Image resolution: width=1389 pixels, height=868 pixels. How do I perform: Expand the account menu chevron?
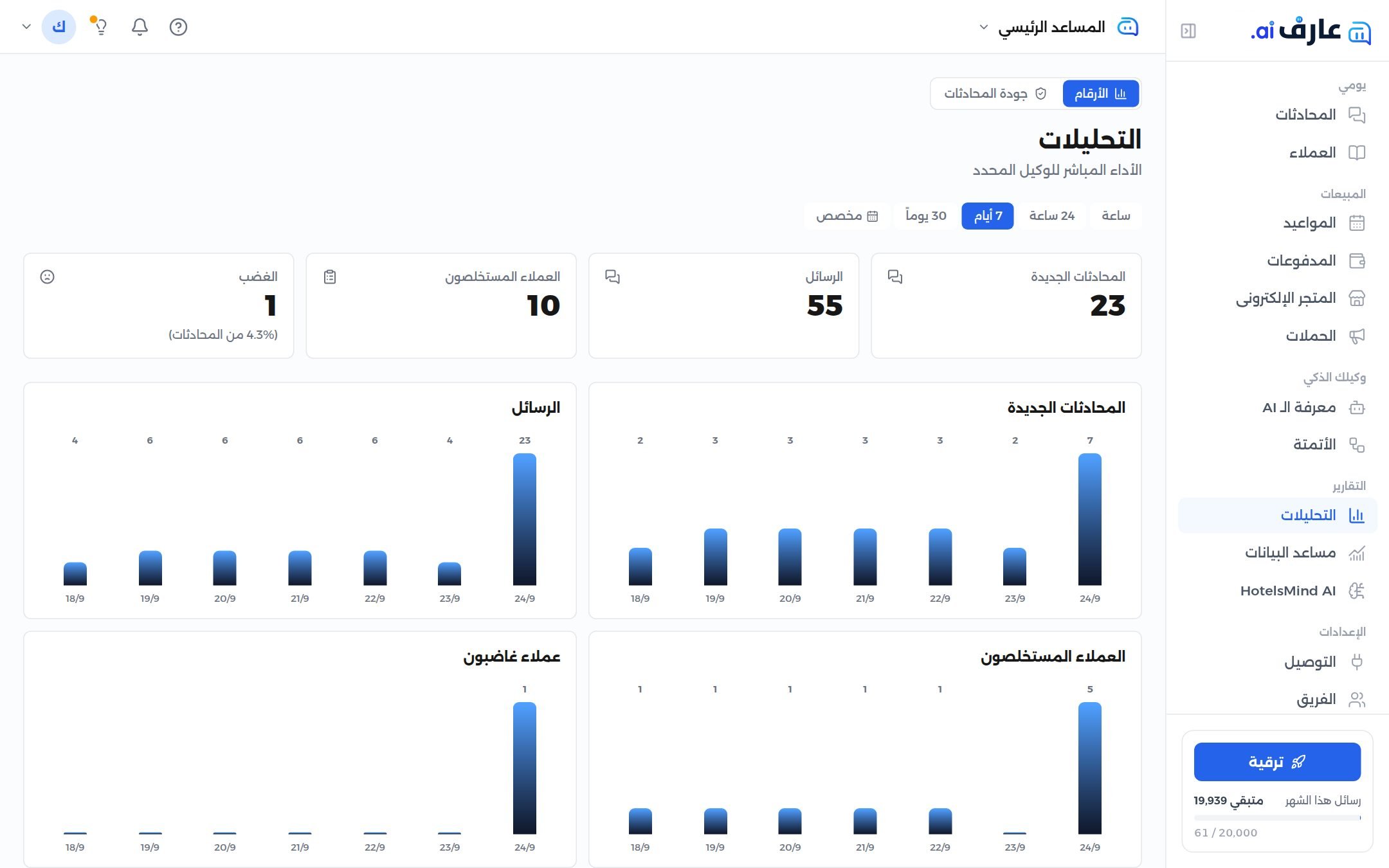[x=26, y=26]
